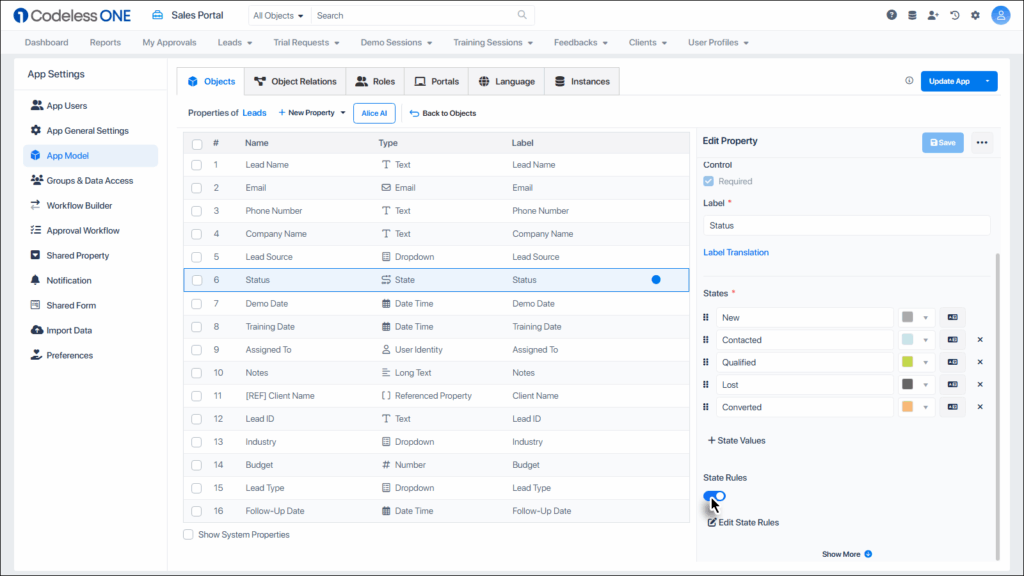Remove the Lost state via its X icon
The width and height of the screenshot is (1024, 576).
coord(980,385)
